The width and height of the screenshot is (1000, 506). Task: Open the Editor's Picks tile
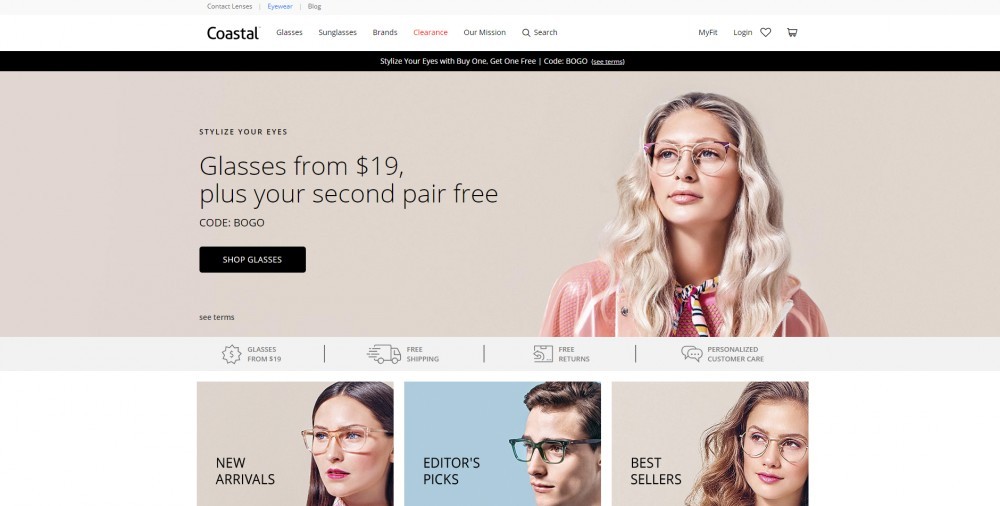[x=503, y=443]
